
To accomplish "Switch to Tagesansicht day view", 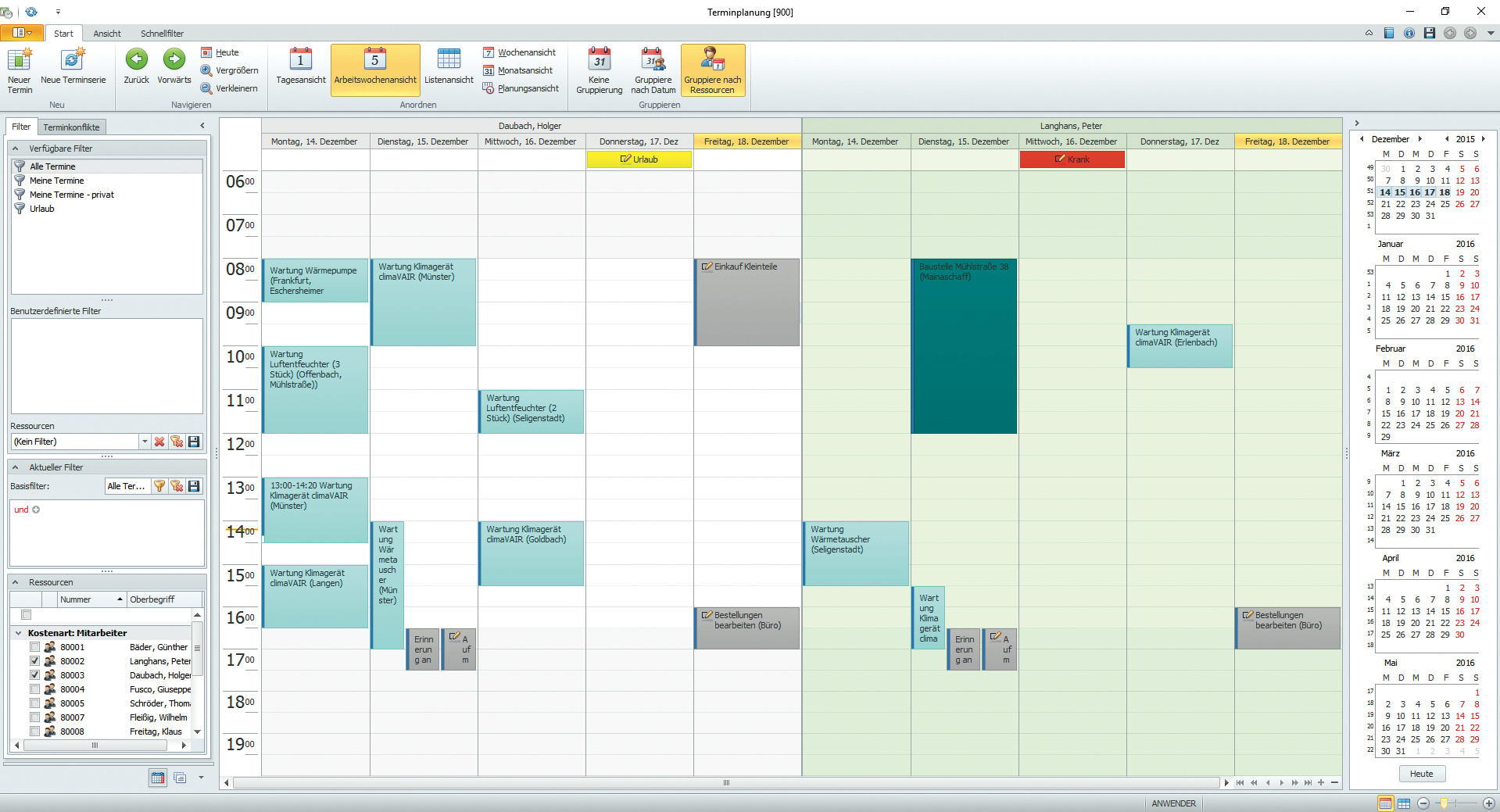I will pyautogui.click(x=301, y=66).
